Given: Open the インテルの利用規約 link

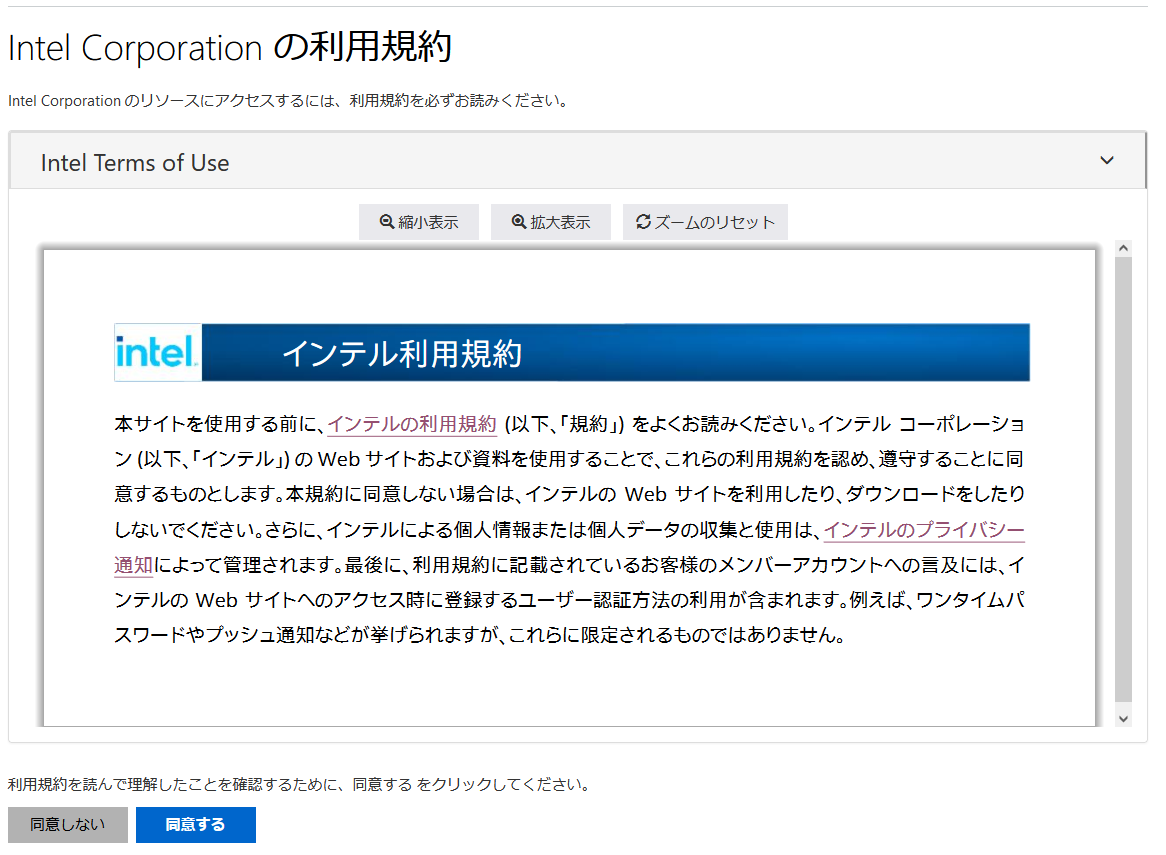Looking at the screenshot, I should [x=412, y=424].
